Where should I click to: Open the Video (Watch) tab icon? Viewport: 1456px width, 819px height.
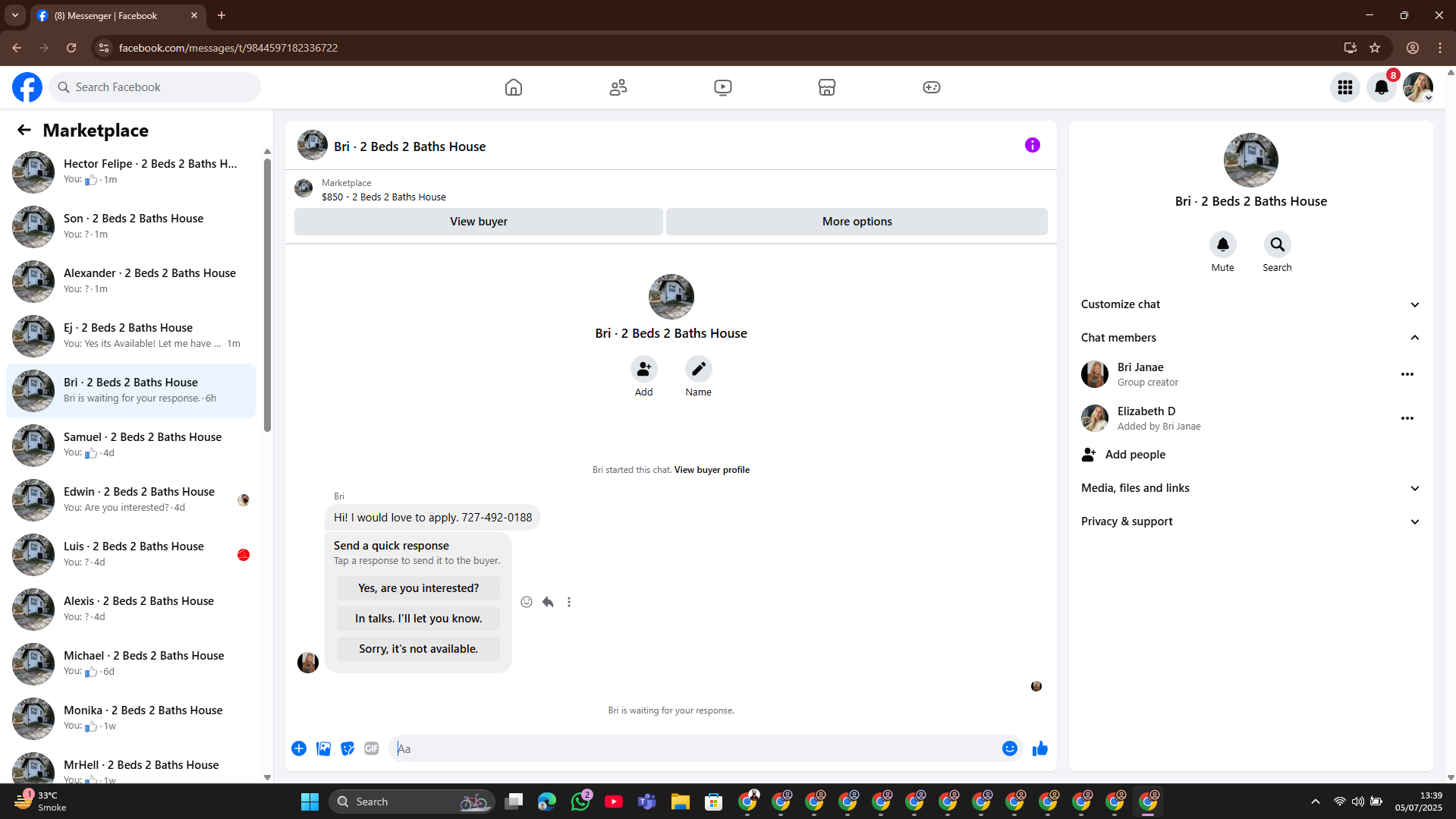point(723,87)
